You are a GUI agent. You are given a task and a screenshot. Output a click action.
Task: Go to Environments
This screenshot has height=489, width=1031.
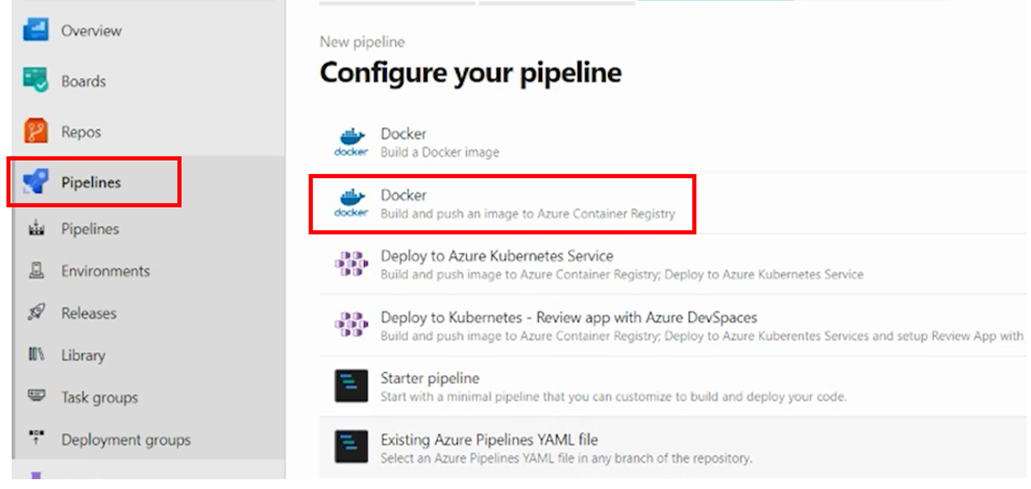coord(105,271)
